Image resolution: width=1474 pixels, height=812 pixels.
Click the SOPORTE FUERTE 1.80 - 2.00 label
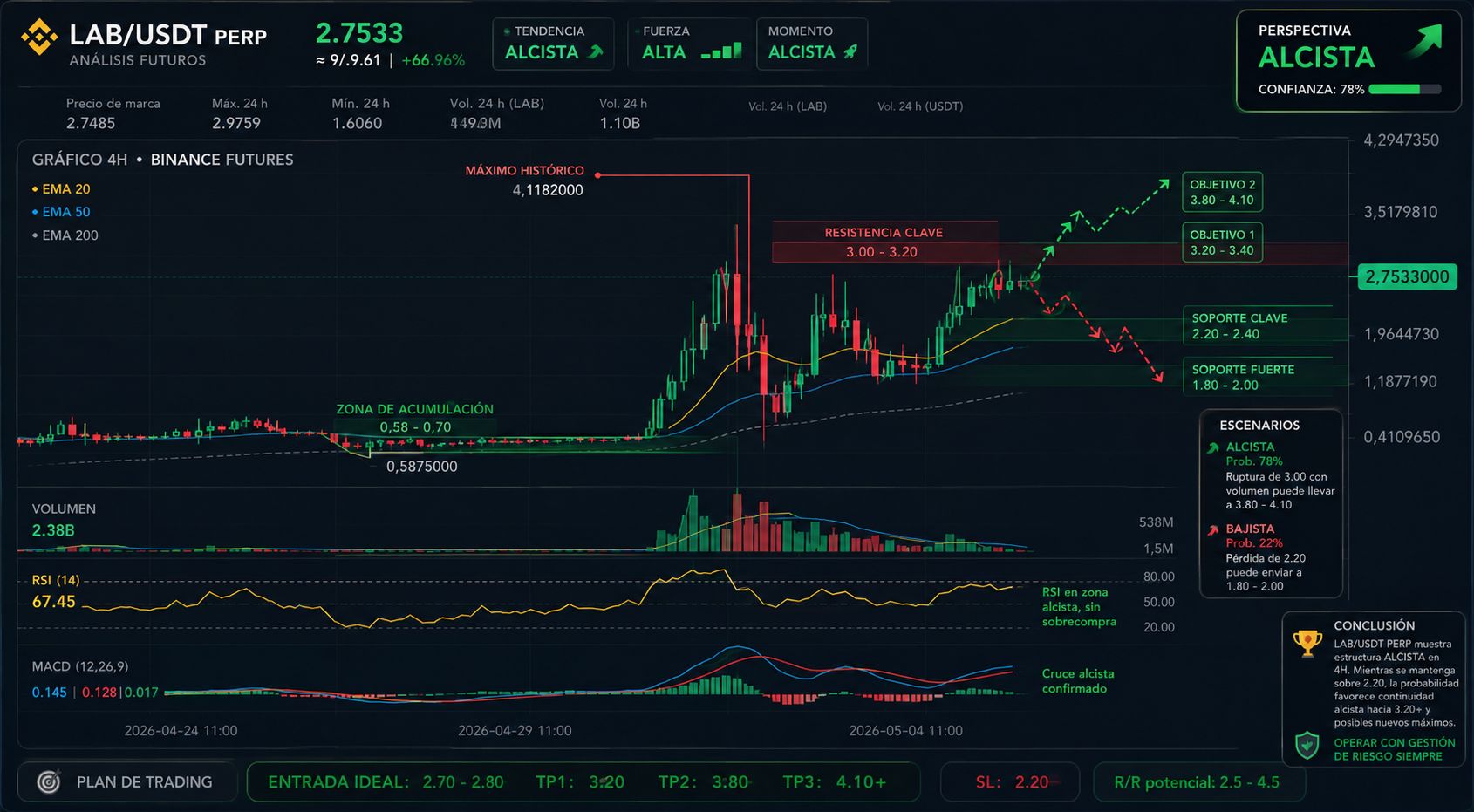(x=1242, y=378)
